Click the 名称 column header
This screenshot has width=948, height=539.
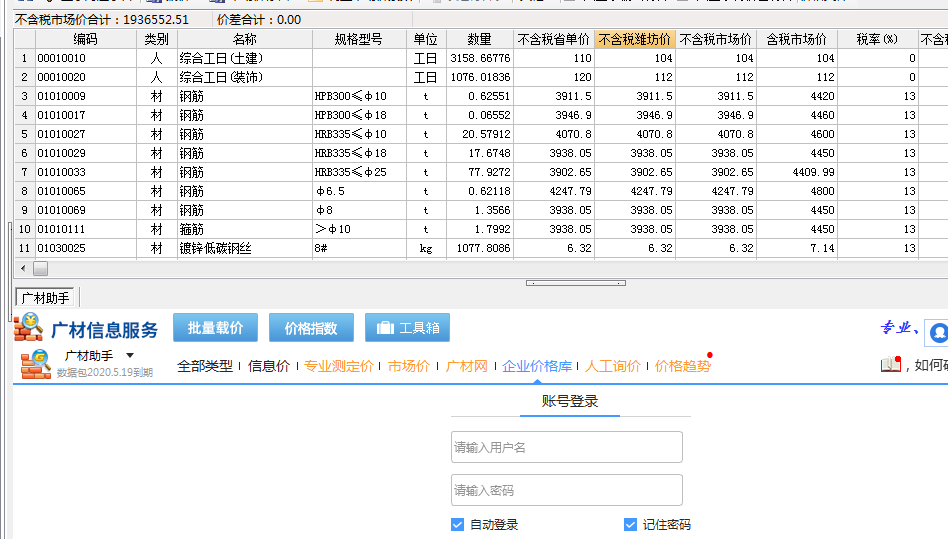point(245,39)
